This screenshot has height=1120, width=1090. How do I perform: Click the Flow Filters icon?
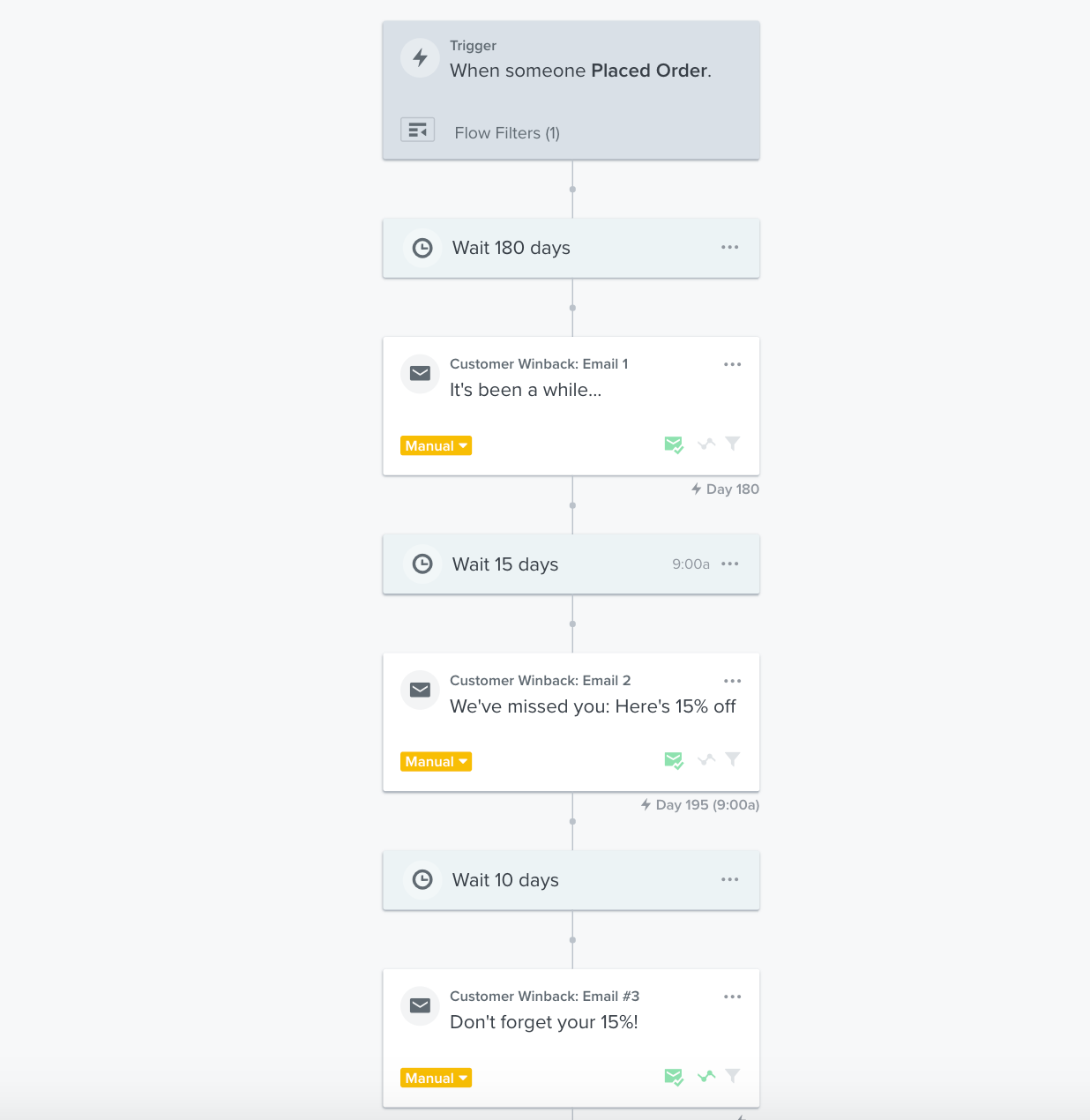pyautogui.click(x=417, y=131)
